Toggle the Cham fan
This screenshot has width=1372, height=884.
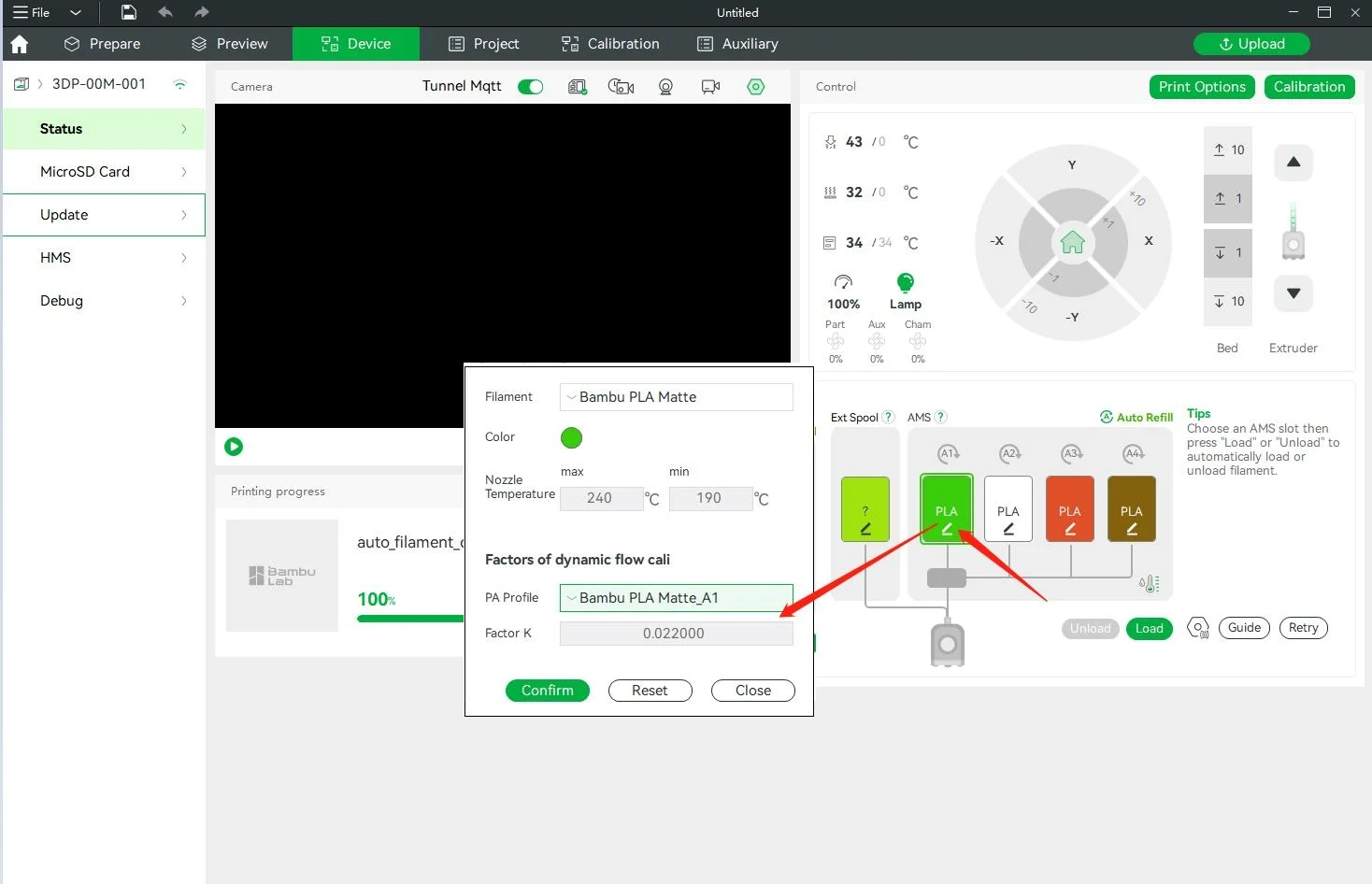point(918,342)
